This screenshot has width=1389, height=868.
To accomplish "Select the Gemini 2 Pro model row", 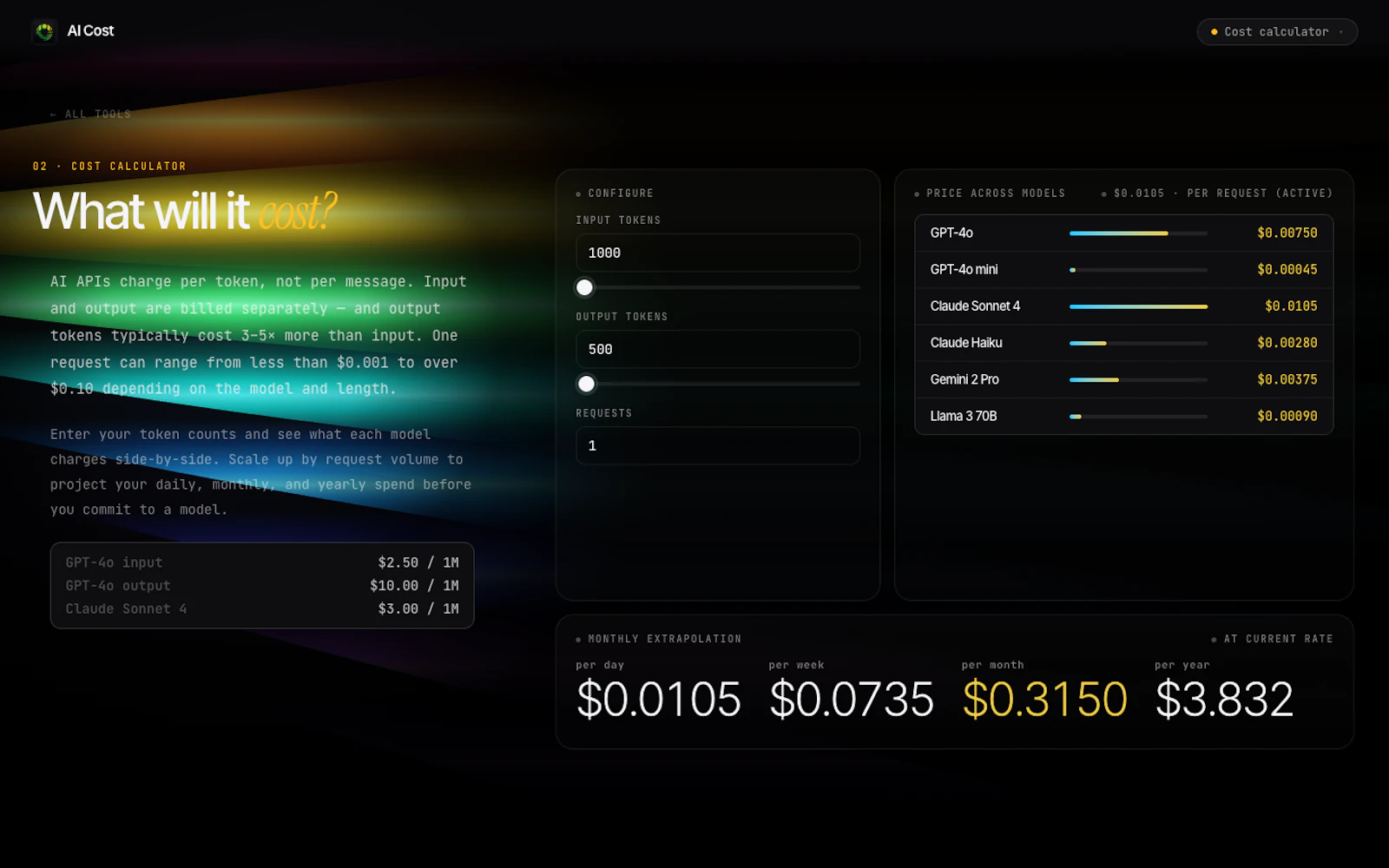I will tap(1123, 379).
